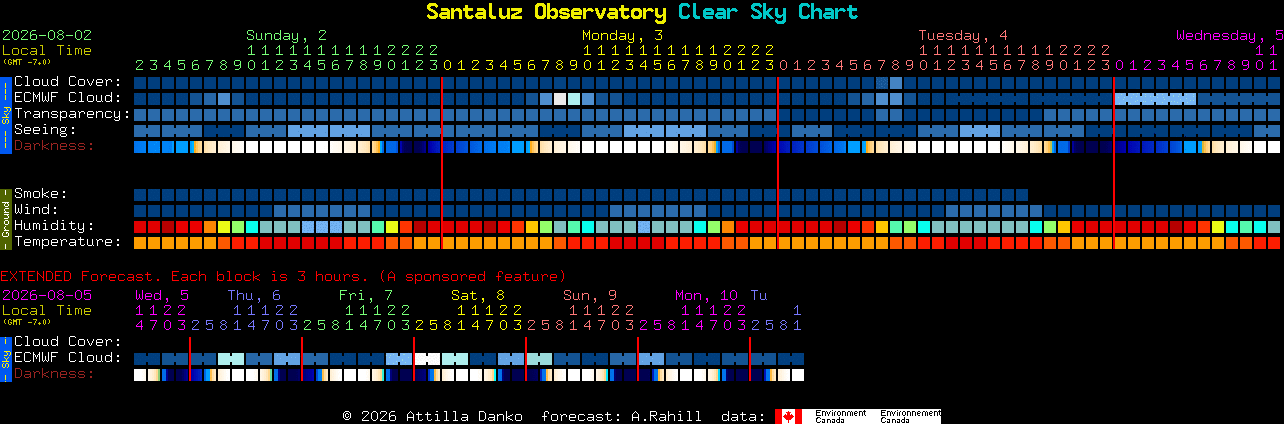Open the extended forecast ECMWF Cloud label

[x=68, y=358]
